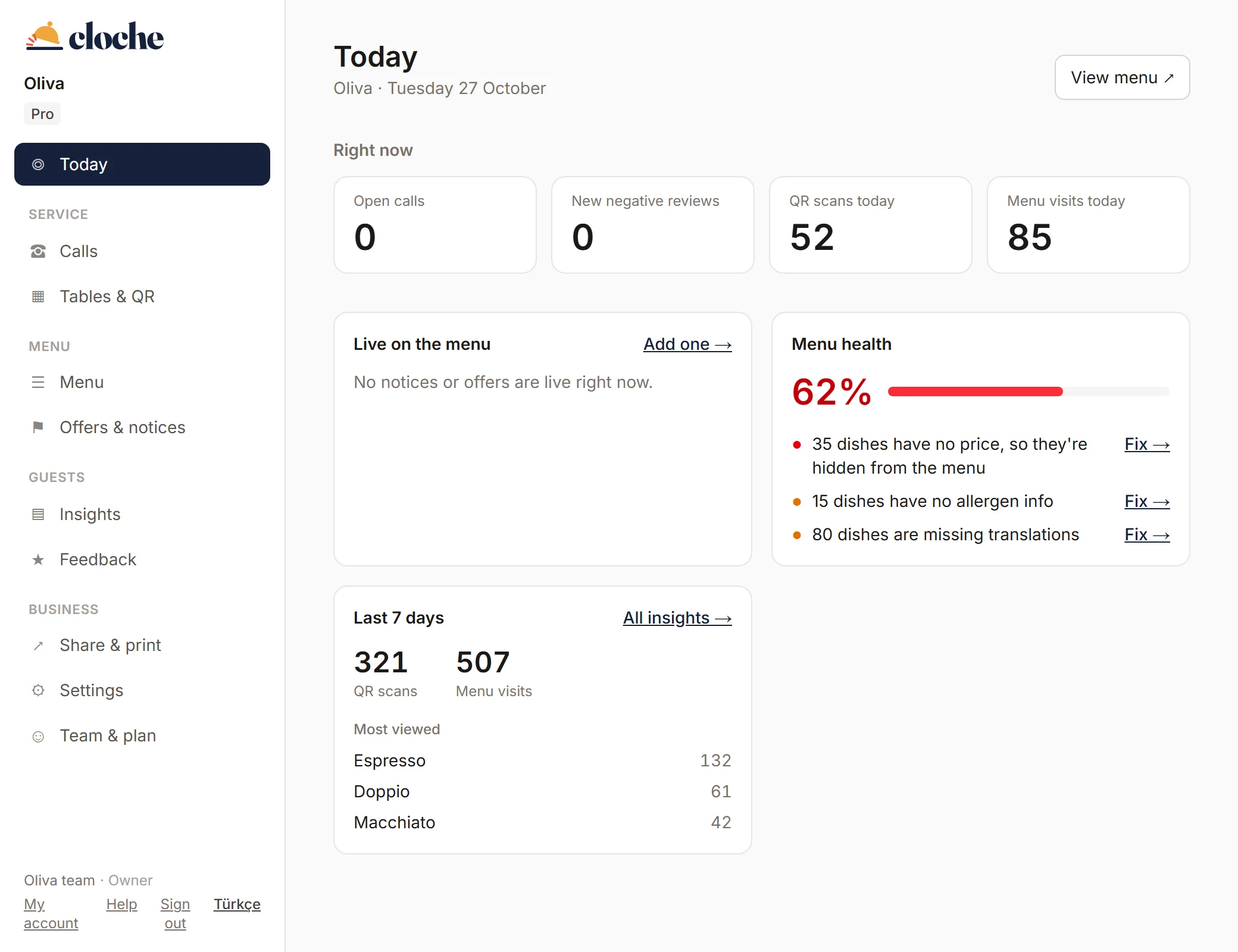Open the Today page in the sidebar
1238x952 pixels.
coord(142,164)
